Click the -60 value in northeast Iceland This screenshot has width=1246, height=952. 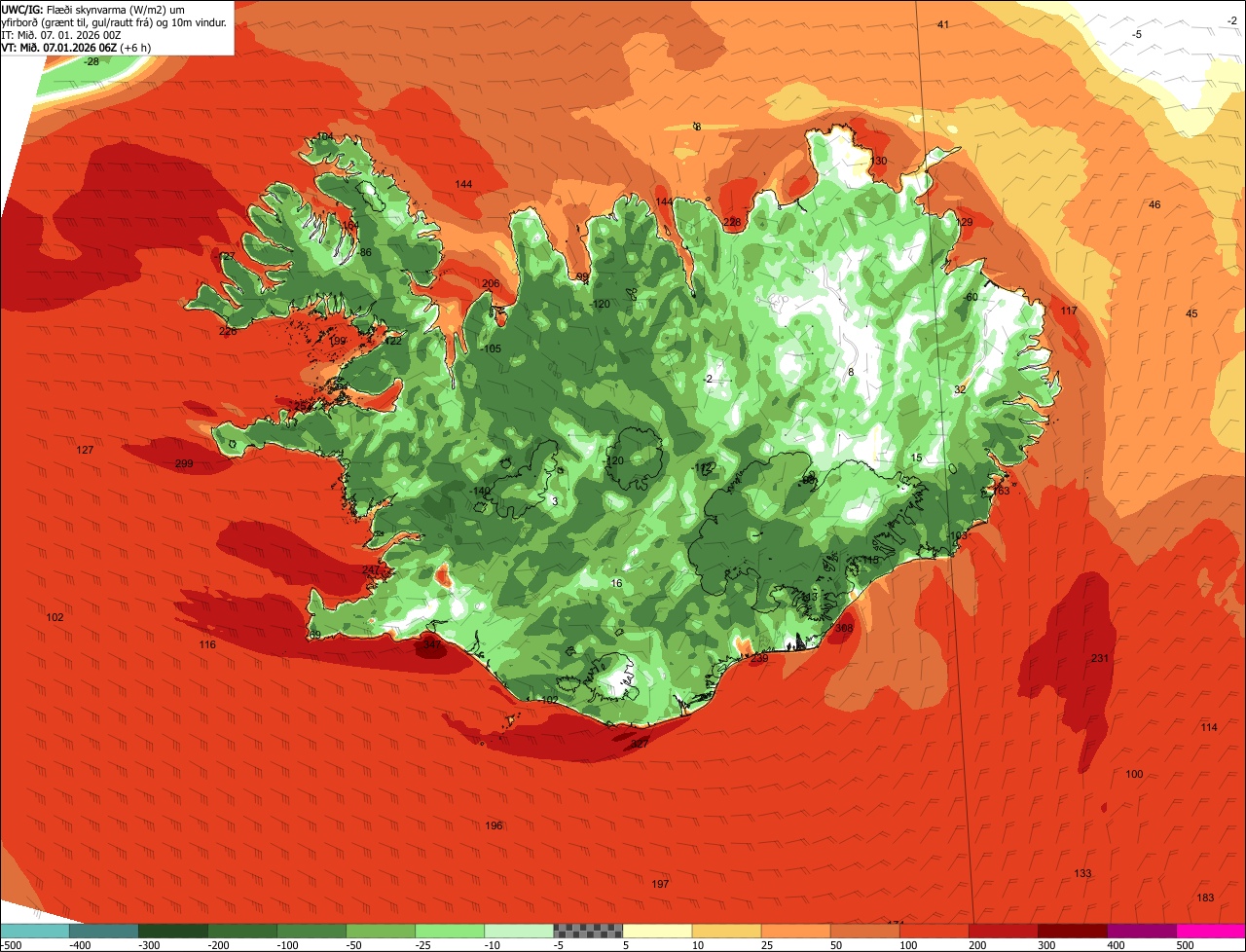coord(970,297)
